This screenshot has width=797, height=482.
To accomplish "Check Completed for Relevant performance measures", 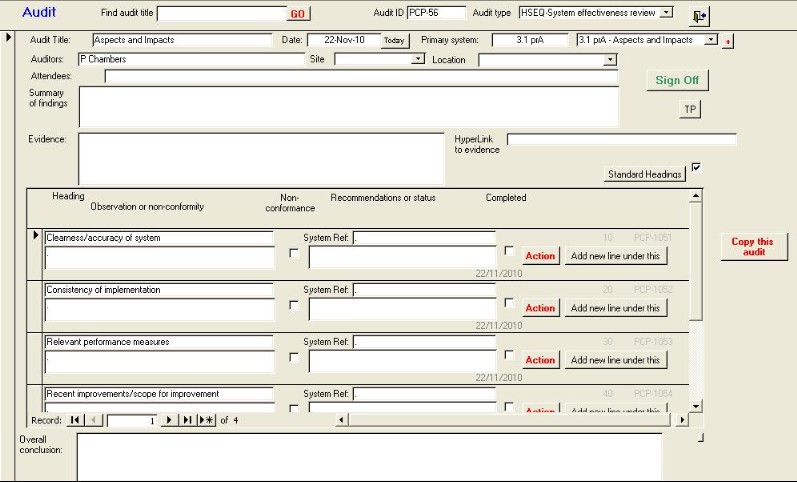I will (509, 354).
